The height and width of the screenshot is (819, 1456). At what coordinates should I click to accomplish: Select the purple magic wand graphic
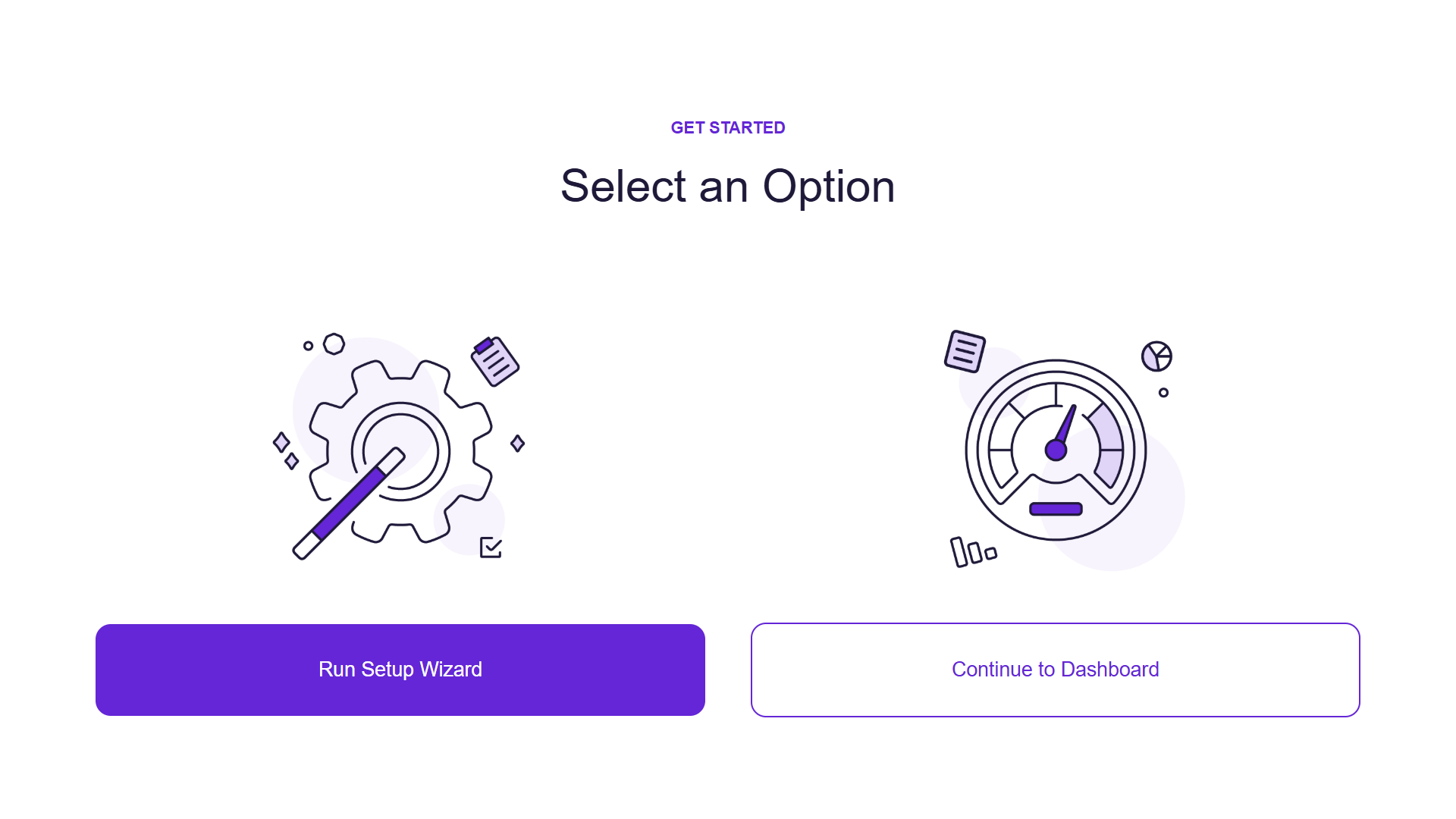click(349, 504)
